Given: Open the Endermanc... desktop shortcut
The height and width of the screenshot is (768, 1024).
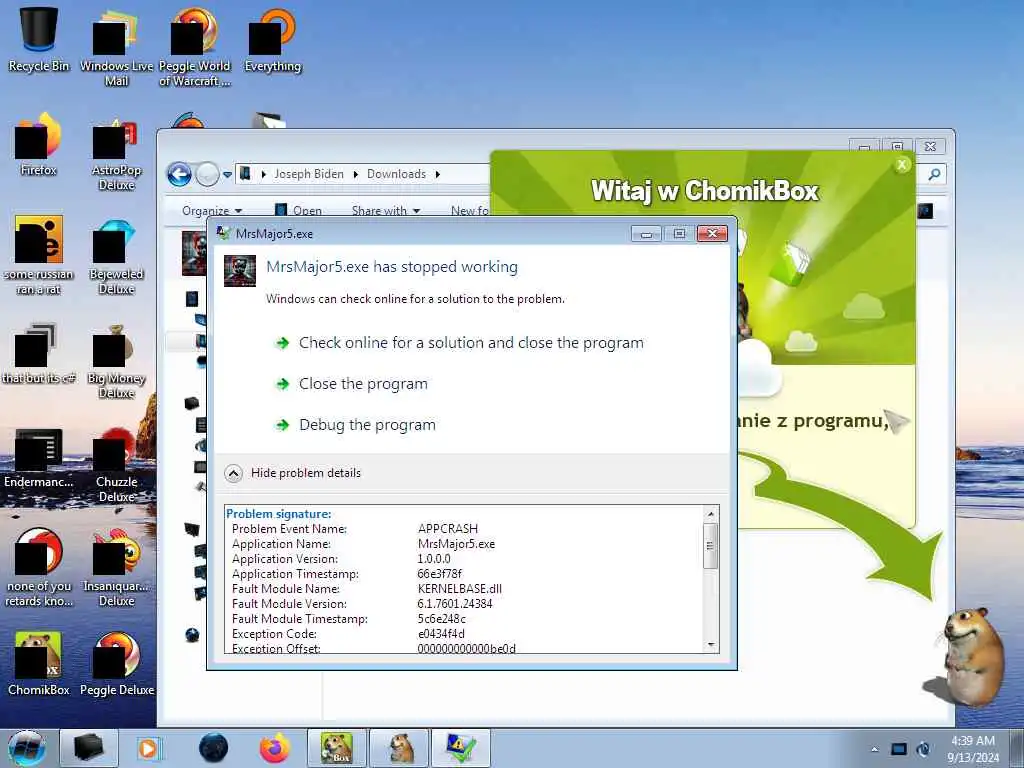Looking at the screenshot, I should pyautogui.click(x=39, y=457).
